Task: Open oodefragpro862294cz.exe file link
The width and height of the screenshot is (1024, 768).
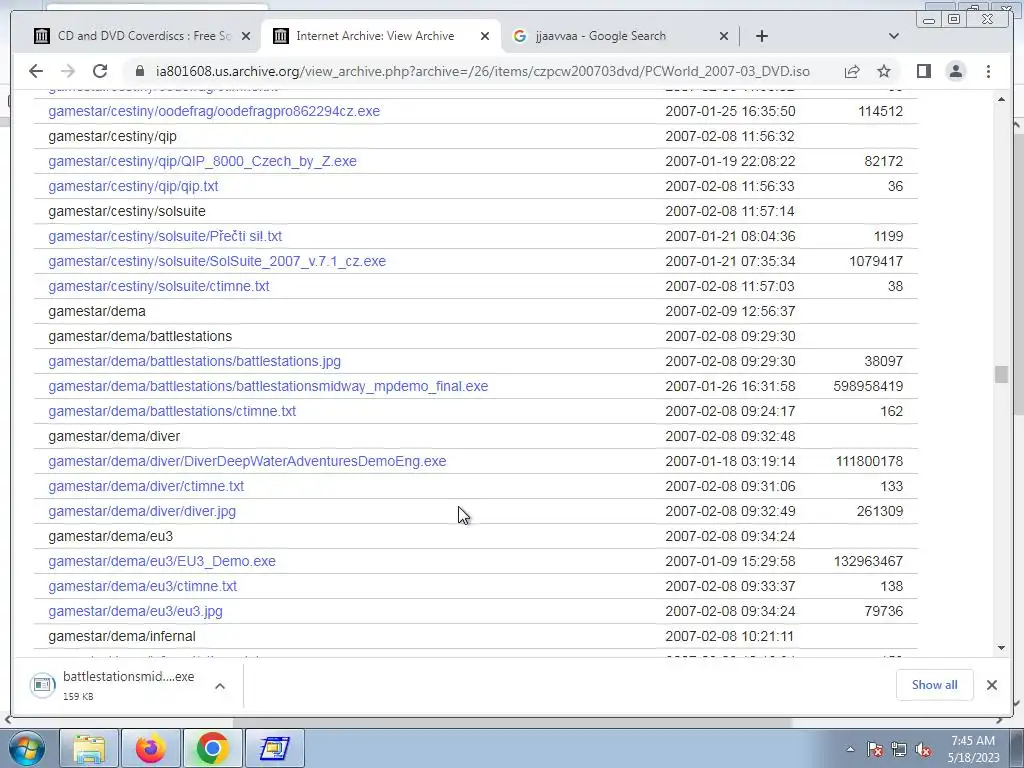Action: coord(214,111)
